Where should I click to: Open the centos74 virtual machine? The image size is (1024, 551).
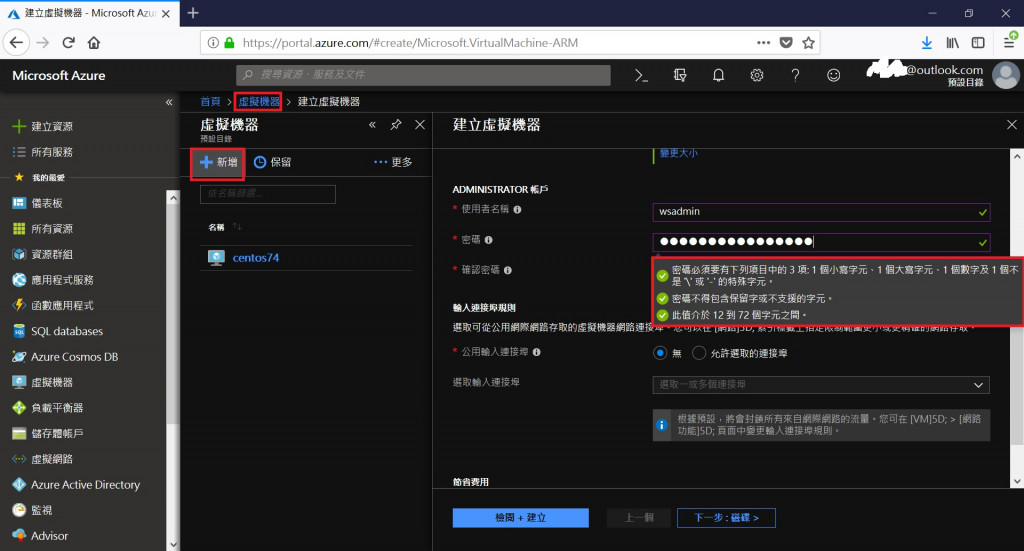point(255,258)
